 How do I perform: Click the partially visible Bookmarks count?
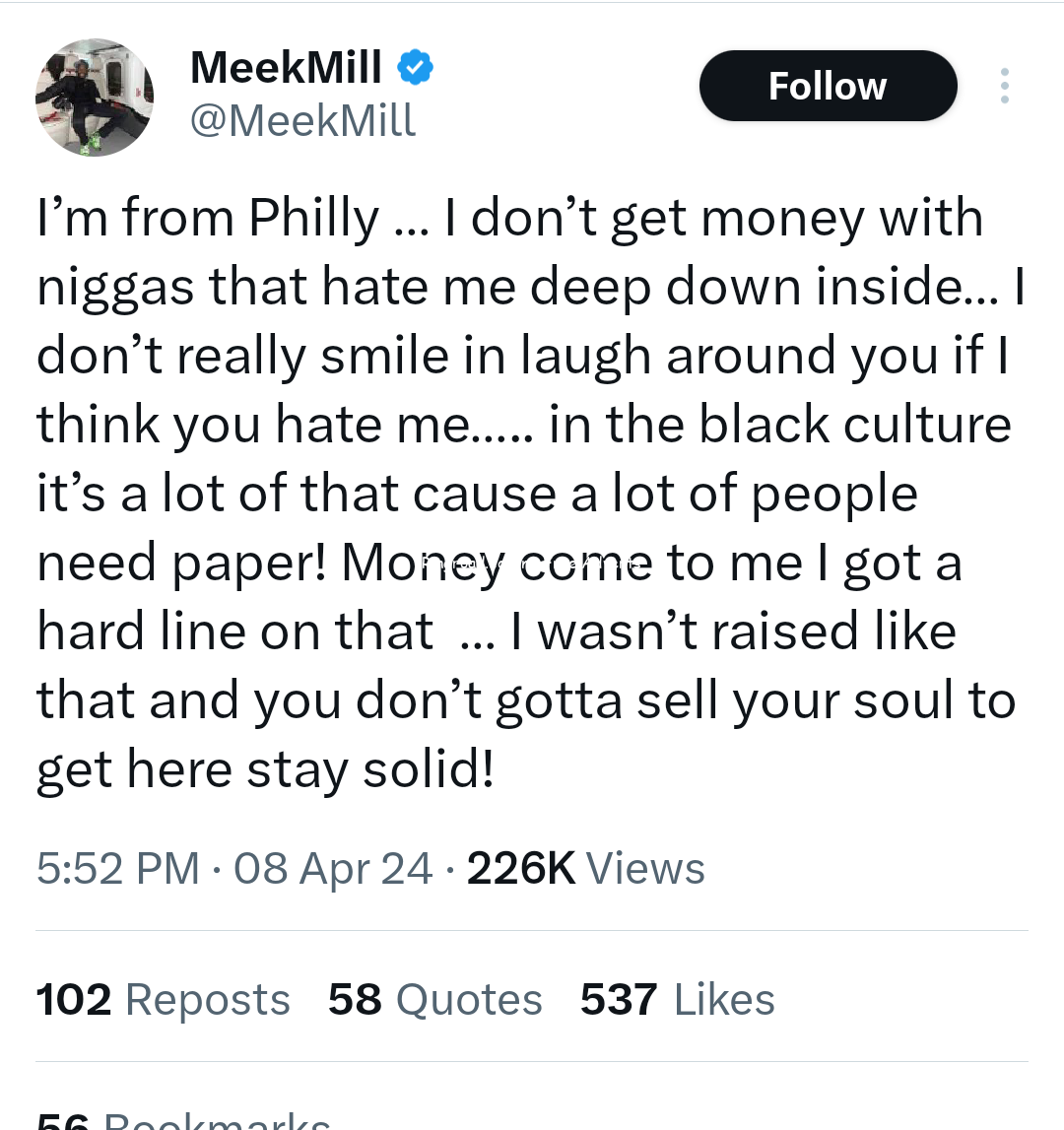tap(183, 1121)
